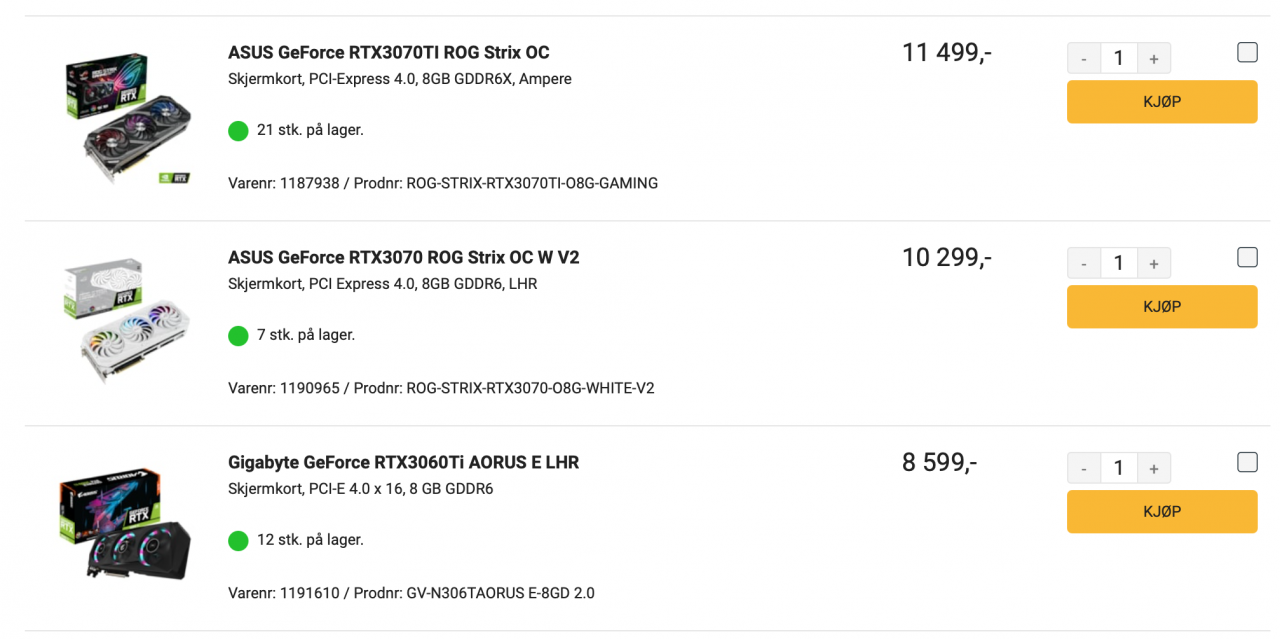Viewport: 1280px width, 639px height.
Task: Click KJØP for ASUS RTX3070TI
Action: coord(1162,101)
